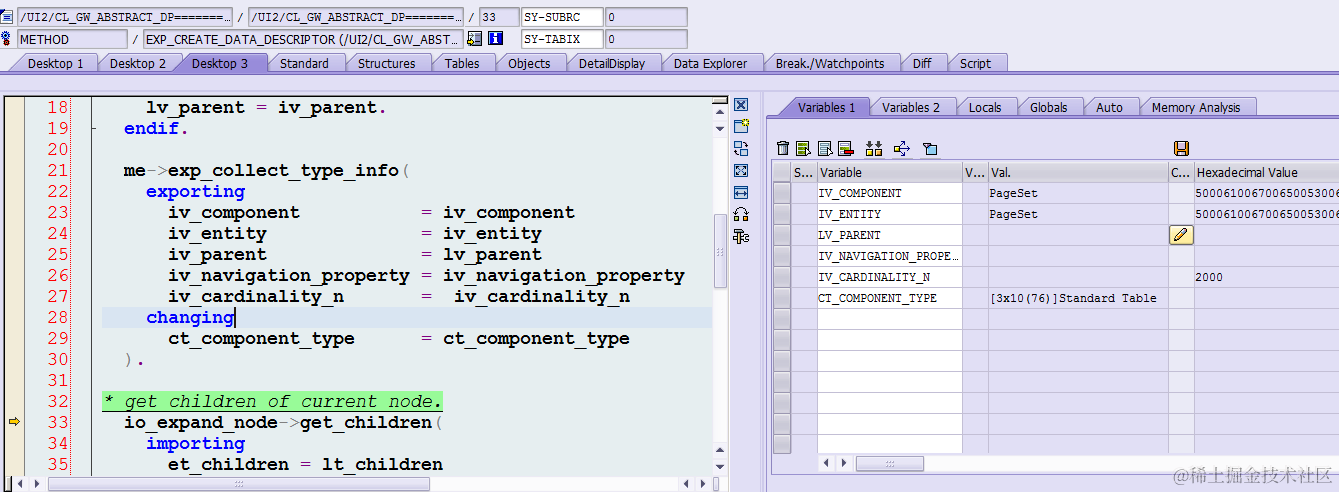Open the Tables tab
Image resolution: width=1339 pixels, height=492 pixels.
[462, 63]
